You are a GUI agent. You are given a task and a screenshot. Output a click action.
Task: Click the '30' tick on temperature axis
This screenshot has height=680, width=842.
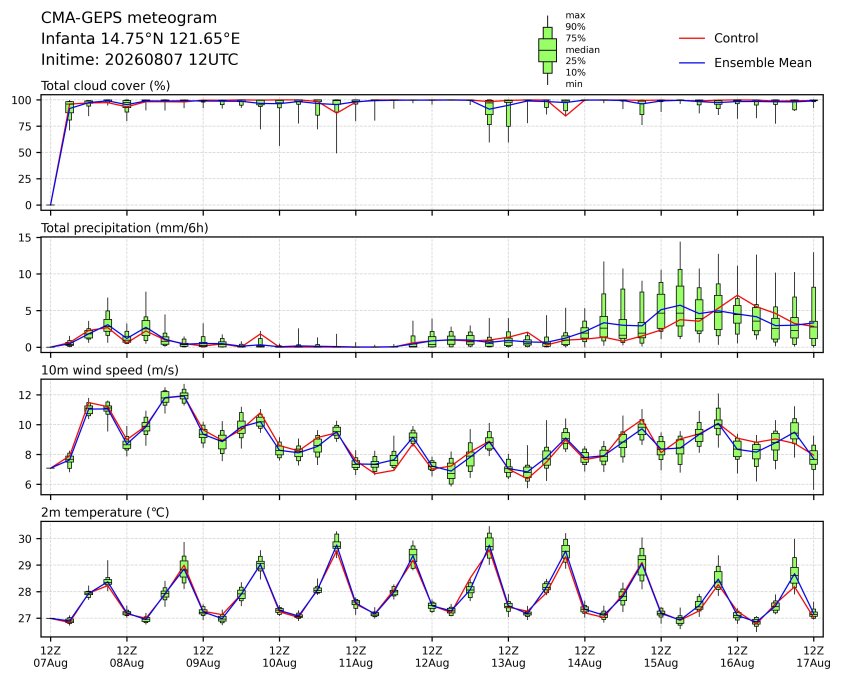[26, 539]
